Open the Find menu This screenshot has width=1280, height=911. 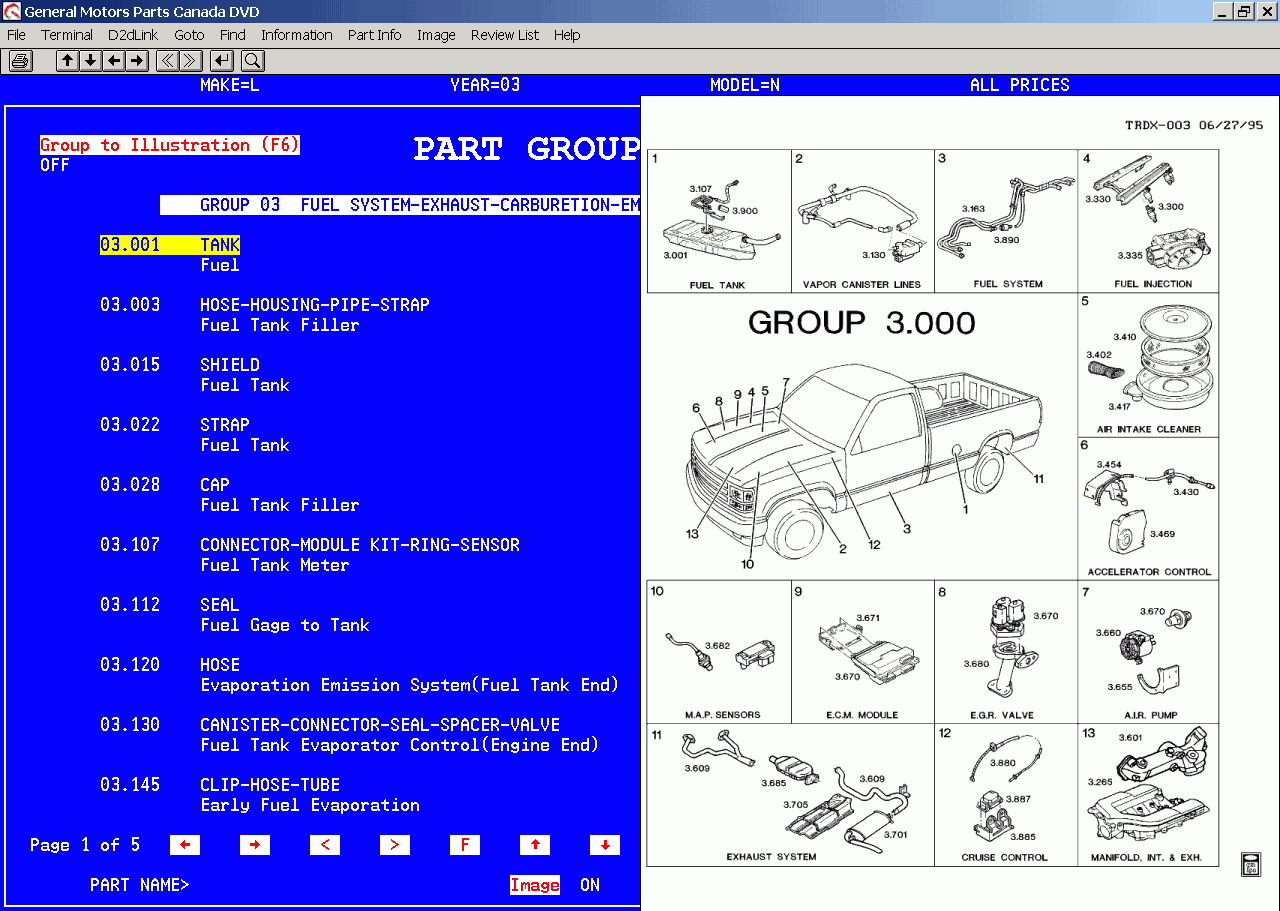(232, 35)
